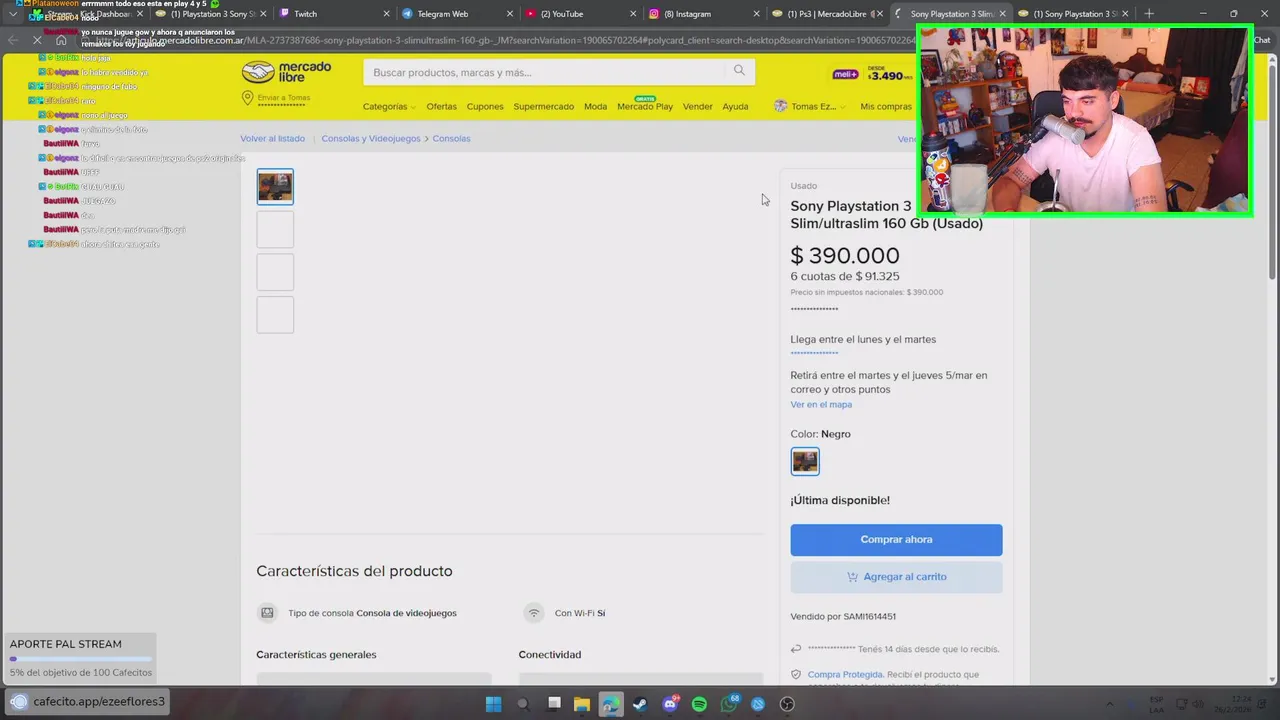Open the Categorías dropdown
This screenshot has height=720, width=1280.
pos(389,106)
